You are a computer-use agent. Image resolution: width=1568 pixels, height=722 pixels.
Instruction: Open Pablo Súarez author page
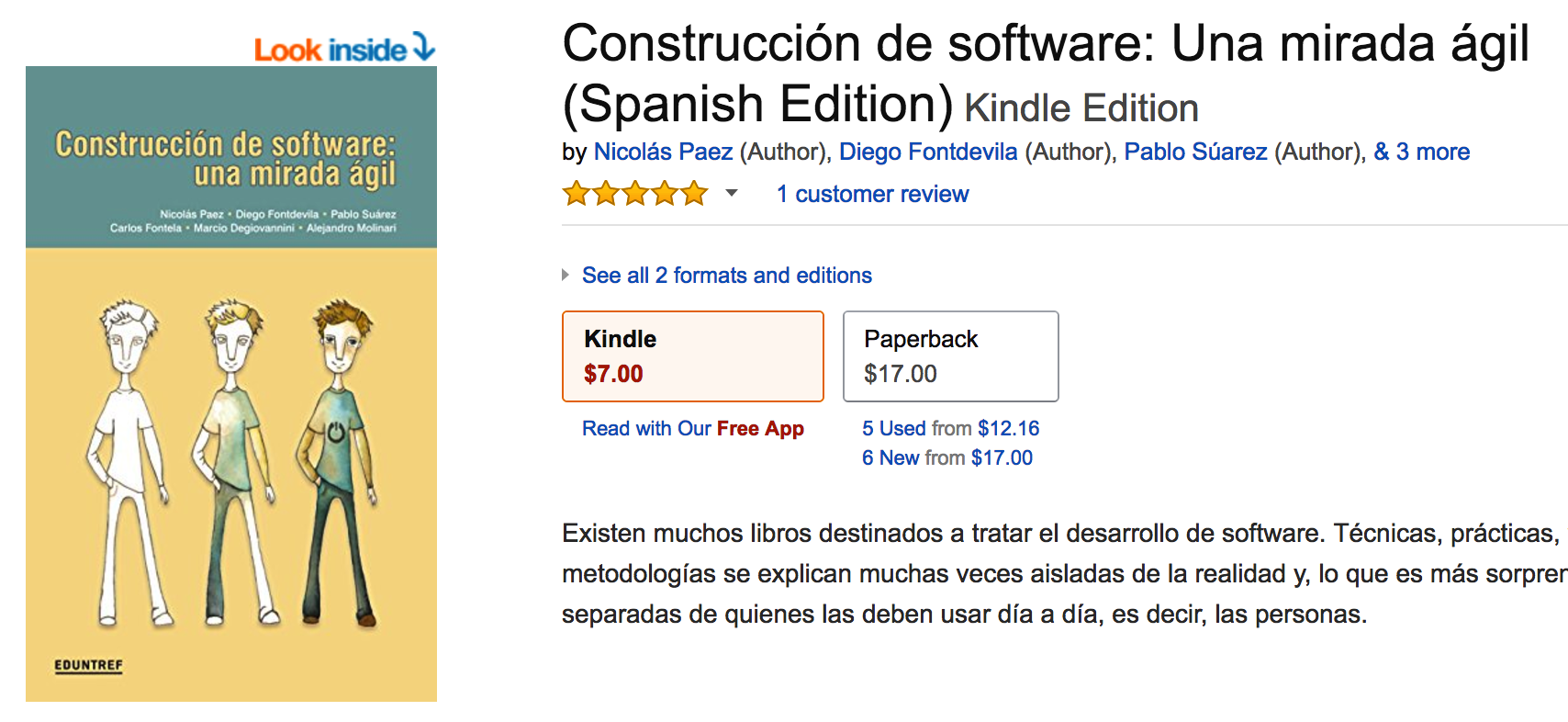1195,152
